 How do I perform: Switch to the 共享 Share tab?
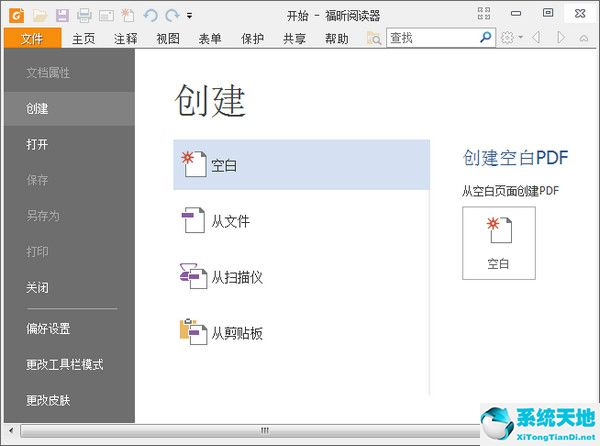pyautogui.click(x=294, y=39)
